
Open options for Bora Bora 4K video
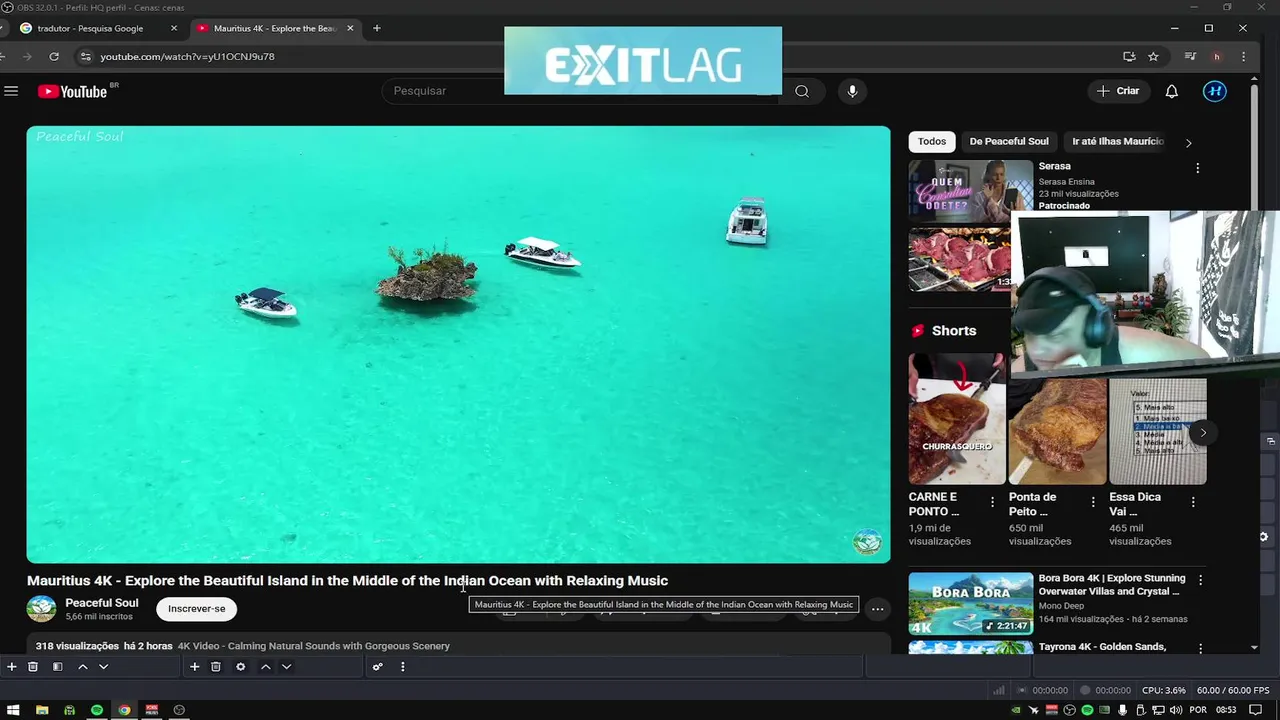point(1201,580)
